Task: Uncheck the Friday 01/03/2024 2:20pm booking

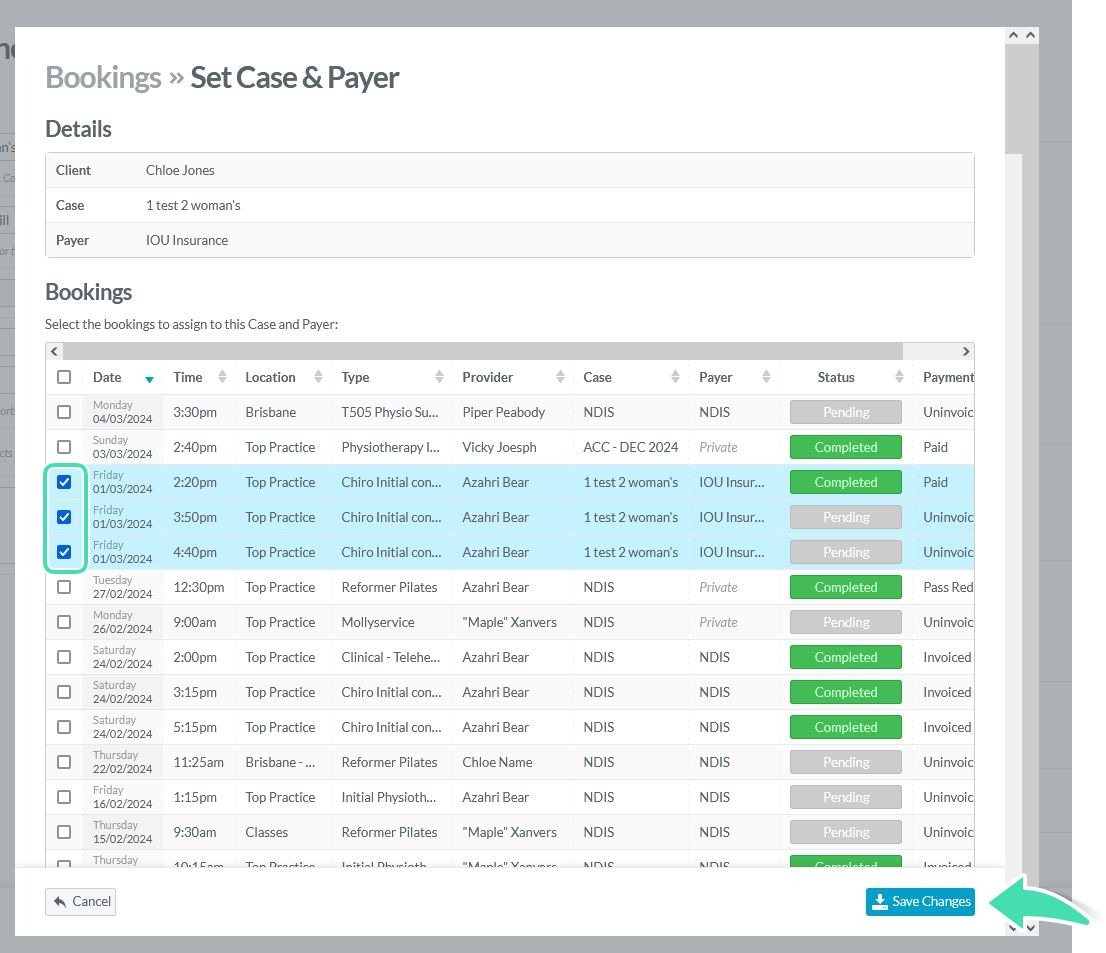Action: (64, 482)
